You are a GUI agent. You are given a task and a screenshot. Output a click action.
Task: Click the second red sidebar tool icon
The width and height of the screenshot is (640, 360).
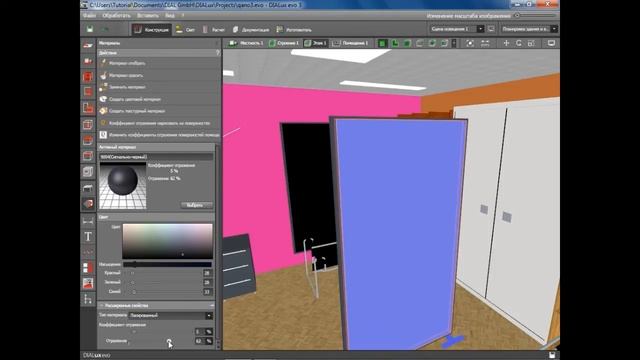point(88,61)
